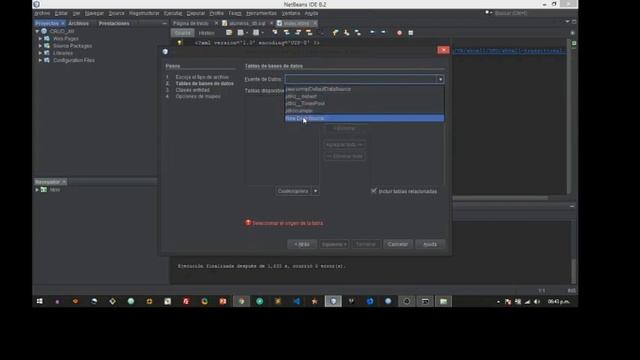640x360 pixels.
Task: Expand the Configuration Files folder
Action: pyautogui.click(x=40, y=60)
